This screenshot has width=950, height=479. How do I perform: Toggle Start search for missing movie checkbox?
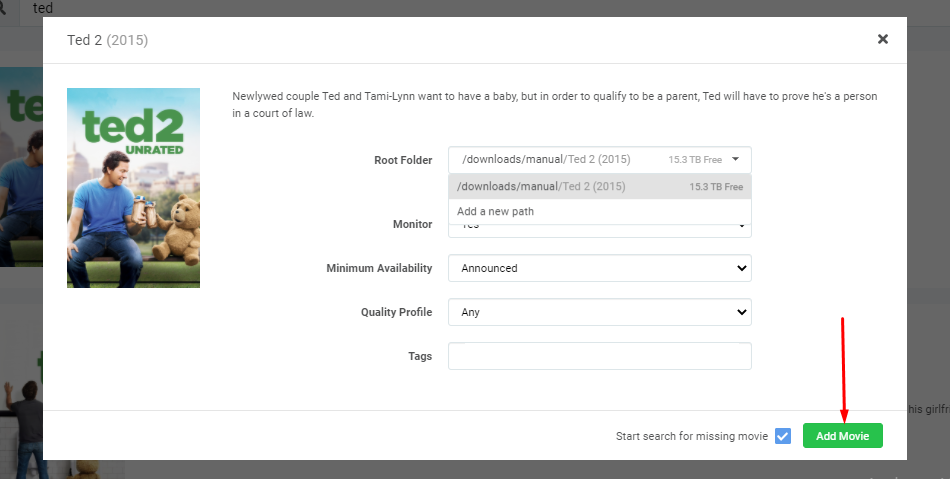pyautogui.click(x=783, y=436)
